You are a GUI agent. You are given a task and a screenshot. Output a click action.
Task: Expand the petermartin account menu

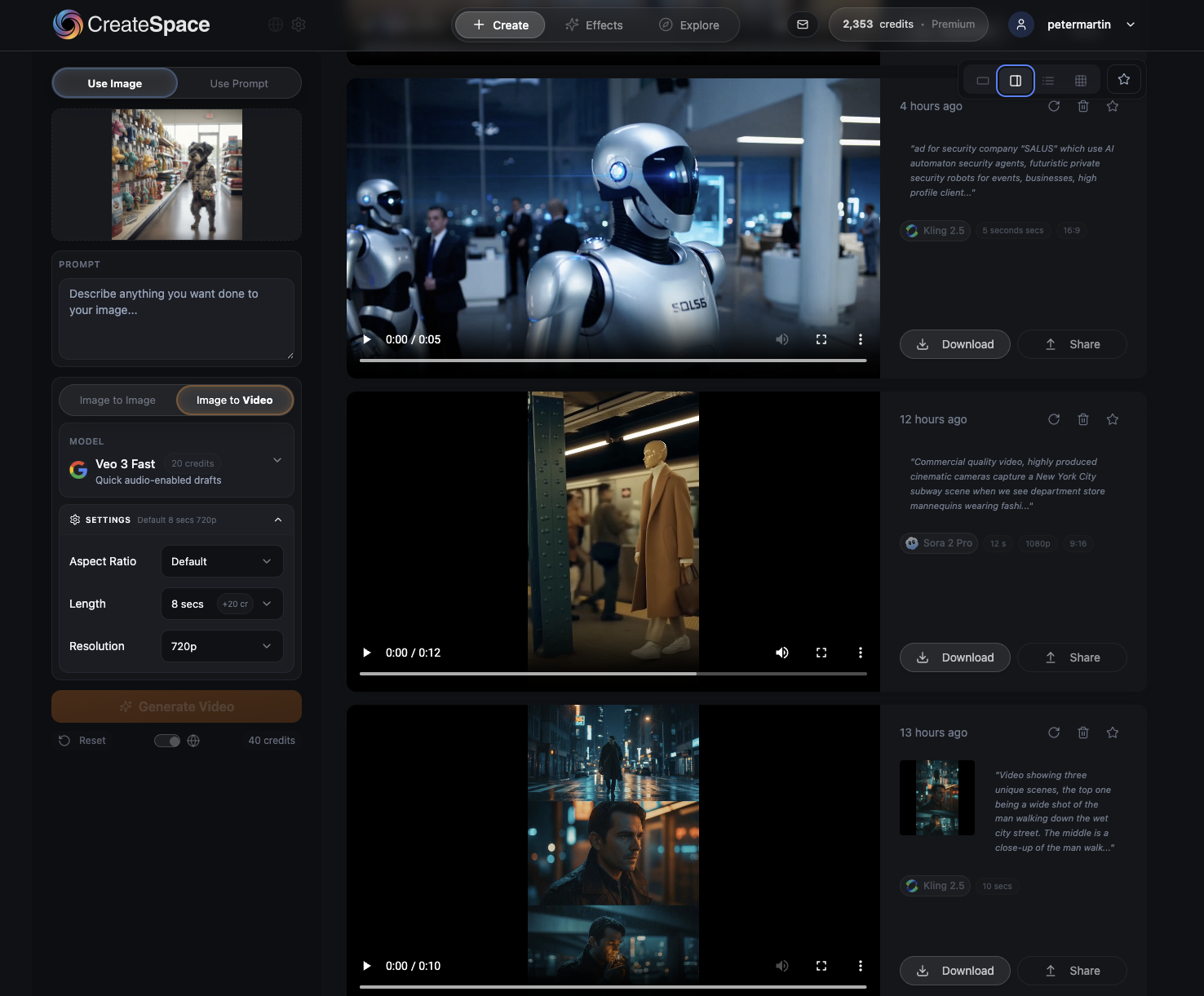pyautogui.click(x=1131, y=24)
